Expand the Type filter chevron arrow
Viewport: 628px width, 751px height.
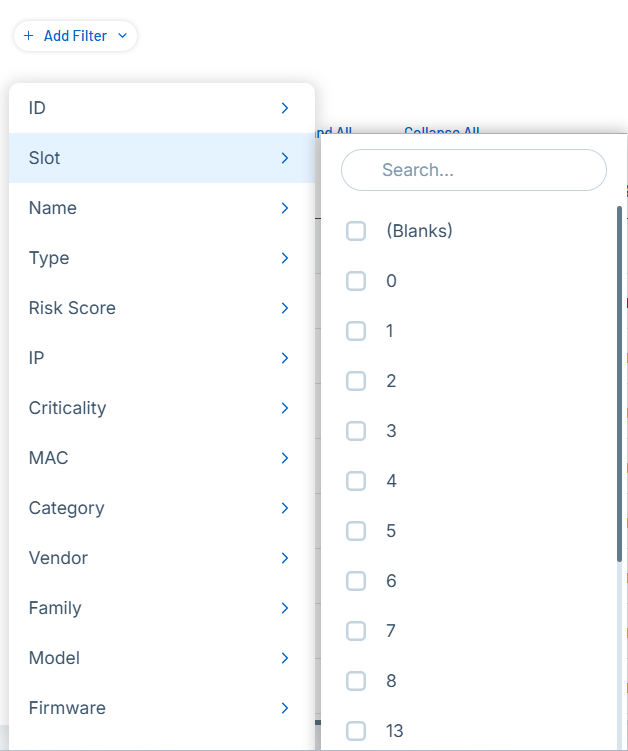click(x=285, y=258)
